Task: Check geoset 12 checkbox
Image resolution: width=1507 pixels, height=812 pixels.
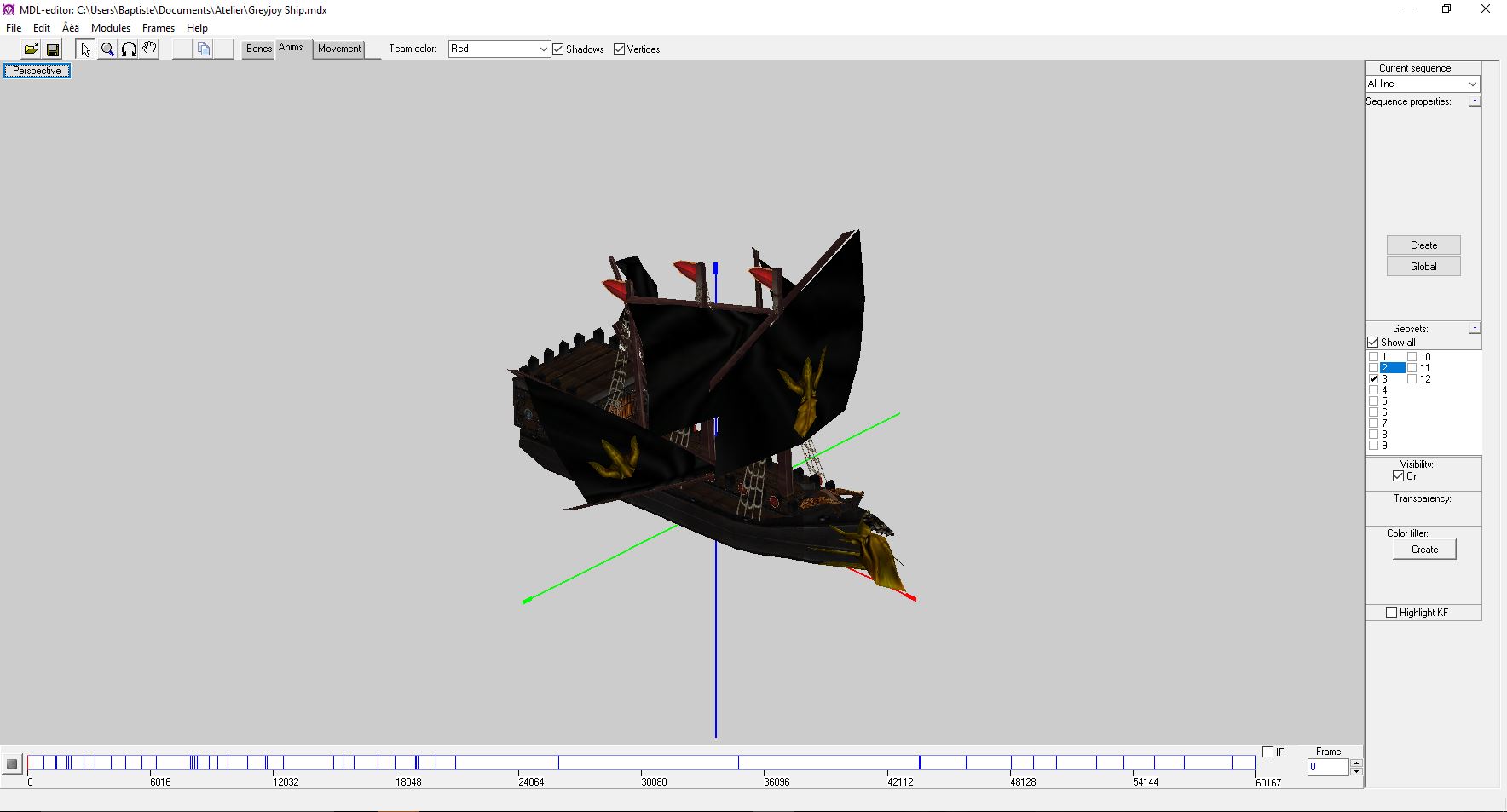Action: [1412, 379]
